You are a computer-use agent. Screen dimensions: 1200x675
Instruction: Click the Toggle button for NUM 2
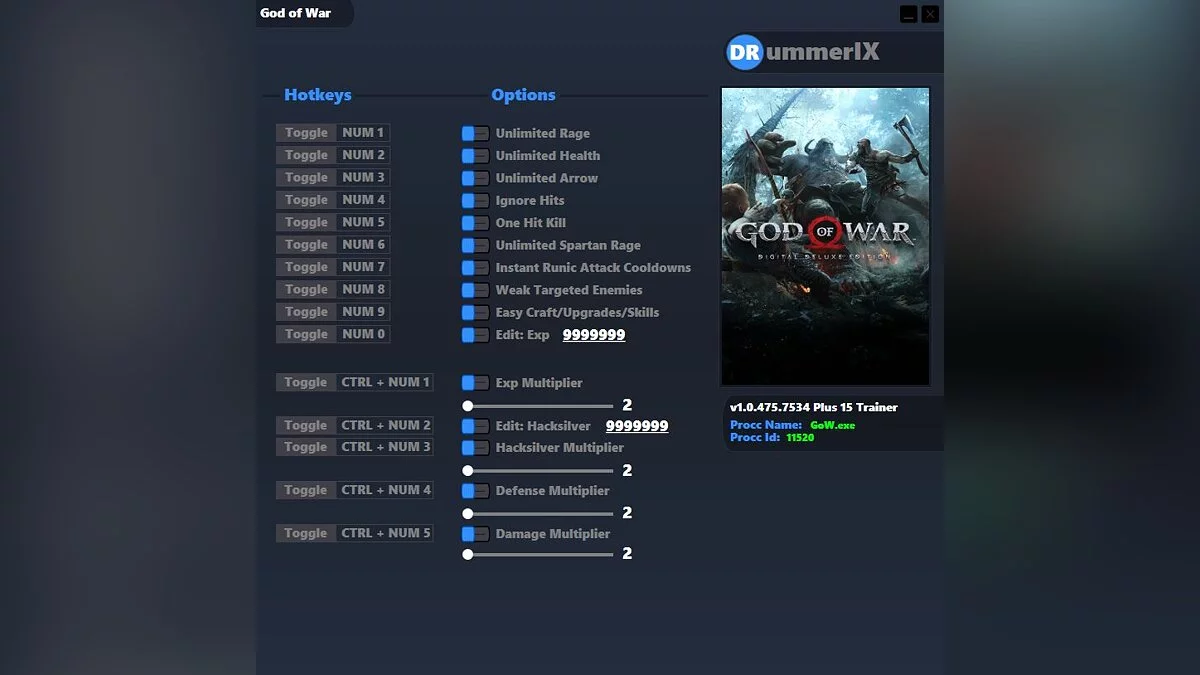coord(306,155)
